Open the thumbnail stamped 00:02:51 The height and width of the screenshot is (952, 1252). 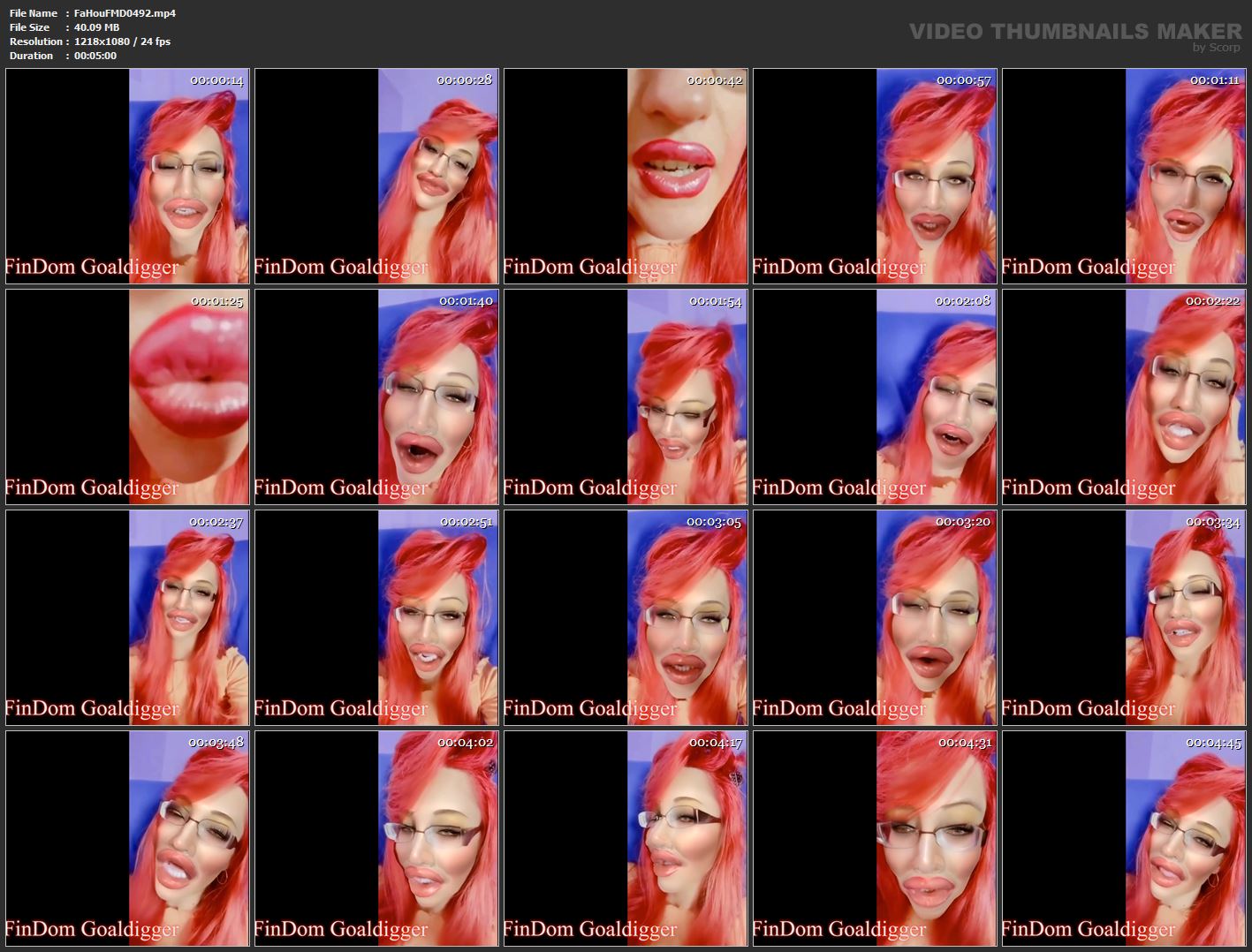coord(377,618)
